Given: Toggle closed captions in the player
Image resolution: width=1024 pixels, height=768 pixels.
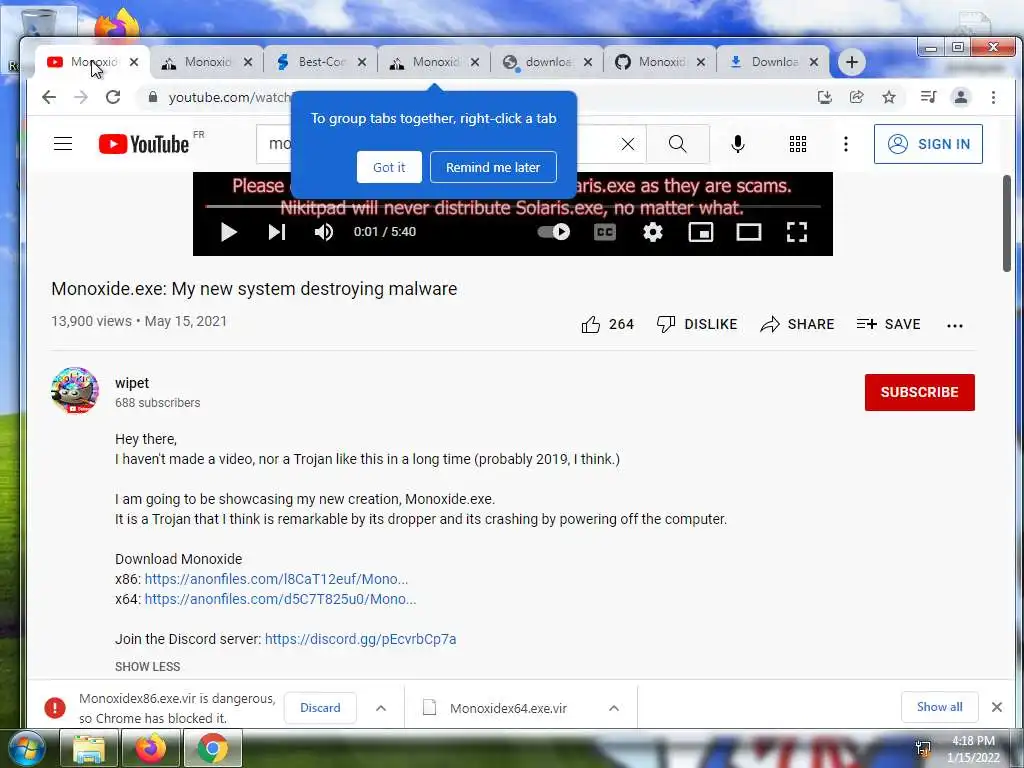Looking at the screenshot, I should pos(605,232).
